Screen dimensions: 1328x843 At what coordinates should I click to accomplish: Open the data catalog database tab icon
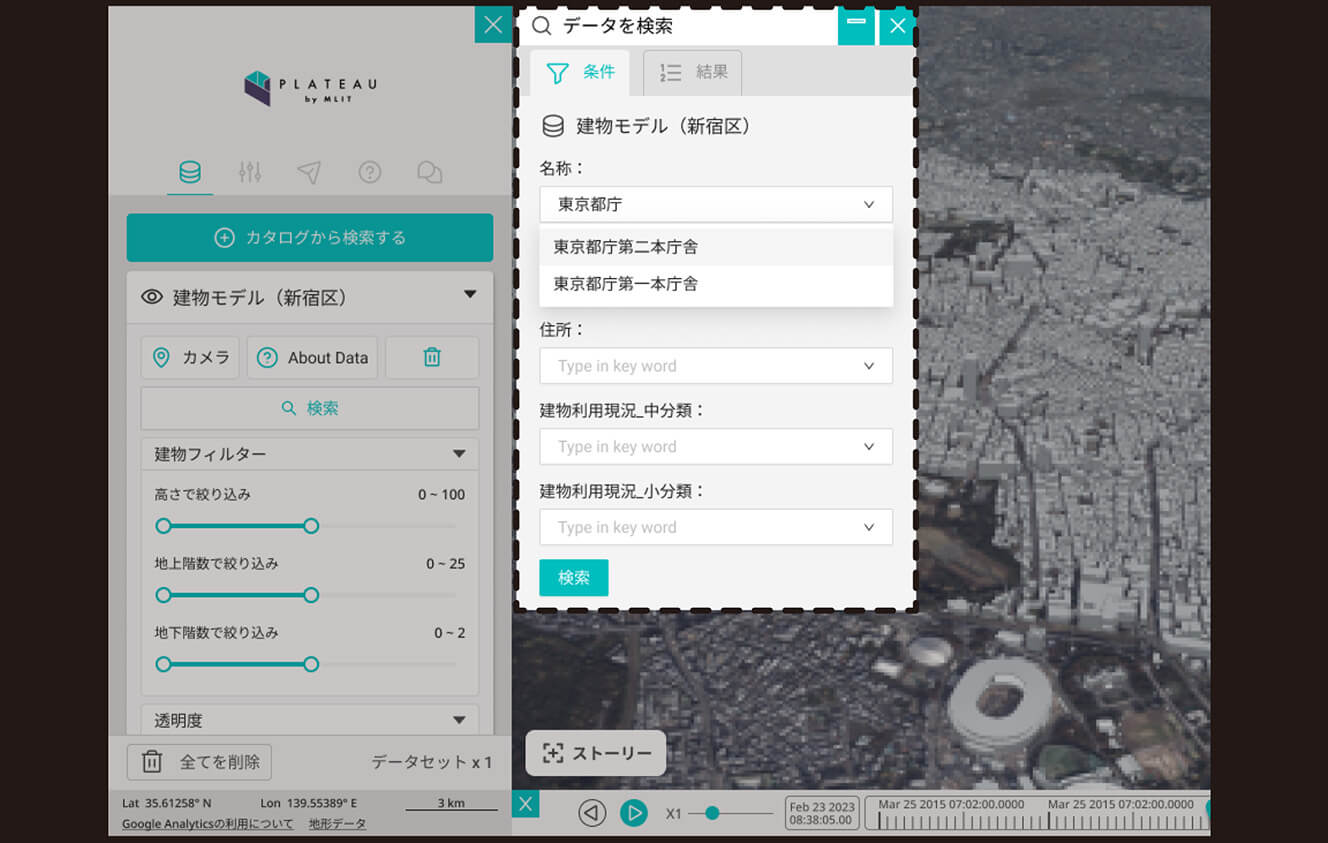(x=190, y=172)
